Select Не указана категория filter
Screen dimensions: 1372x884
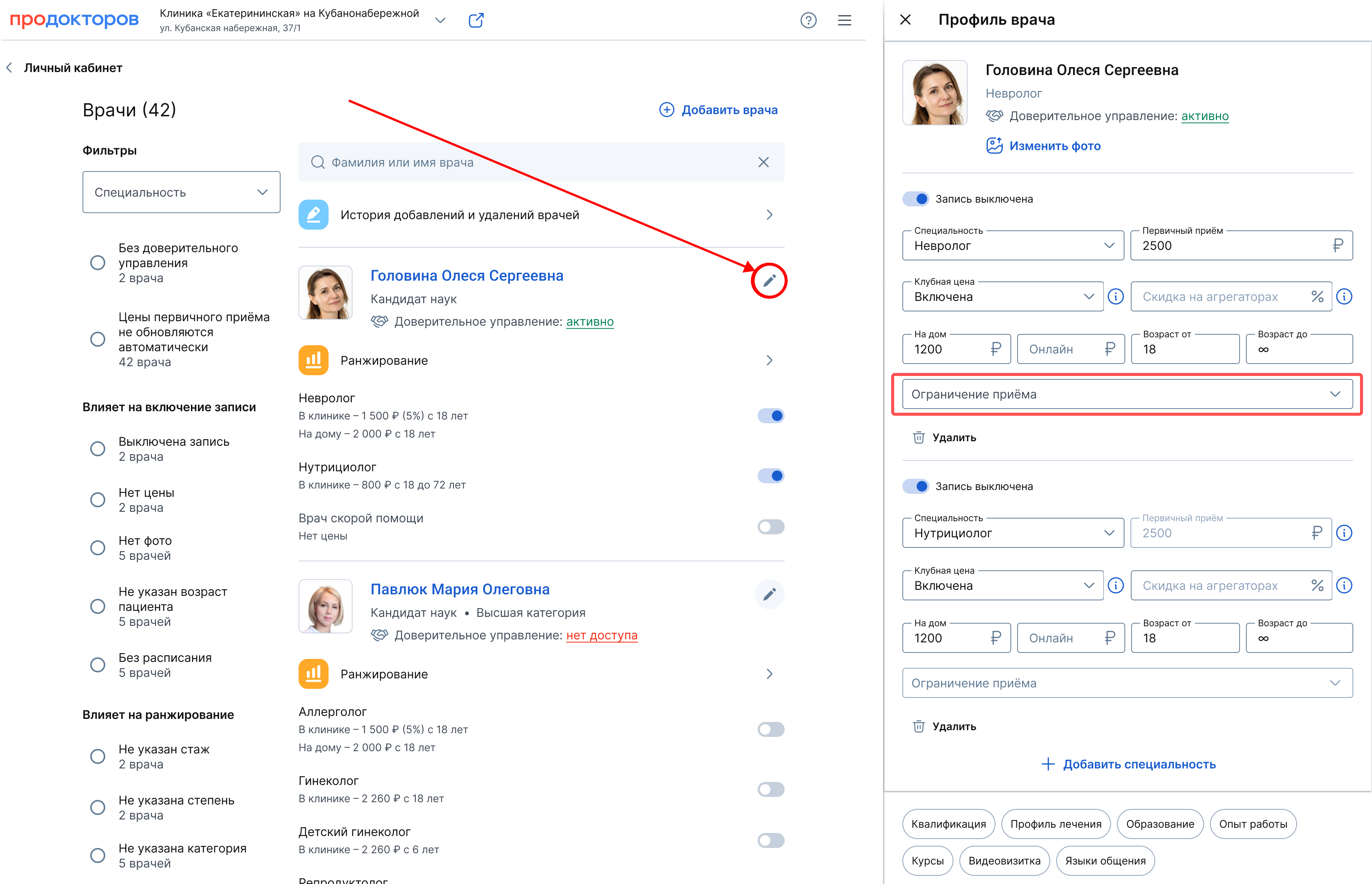pos(98,856)
